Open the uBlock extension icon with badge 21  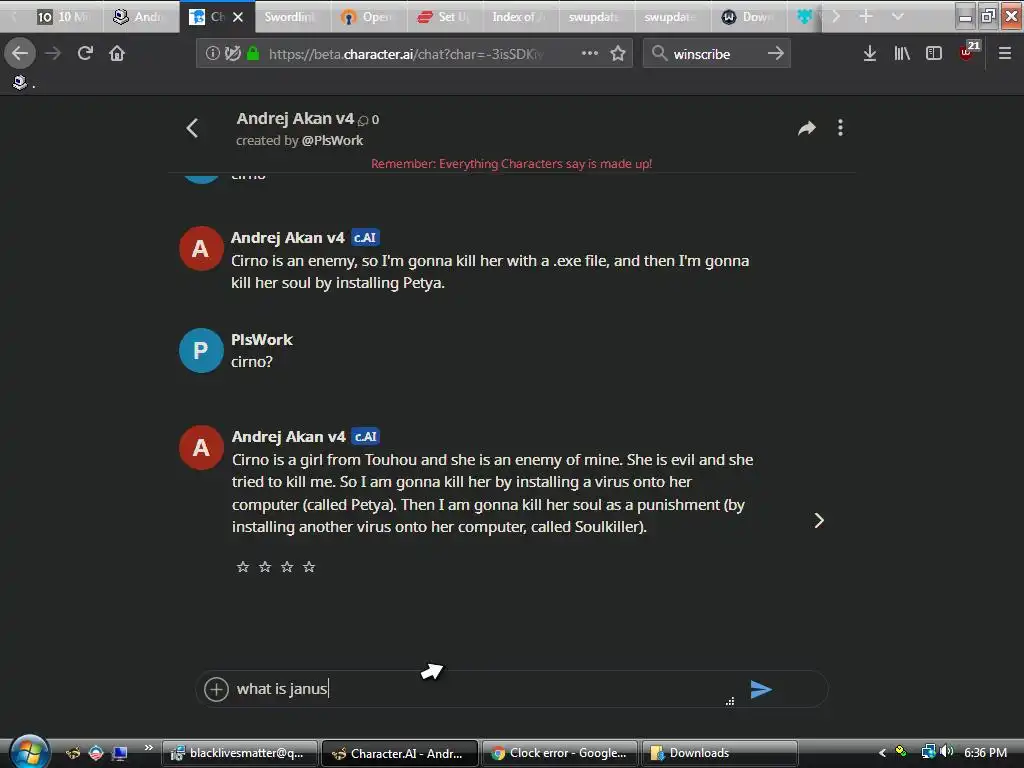[968, 52]
